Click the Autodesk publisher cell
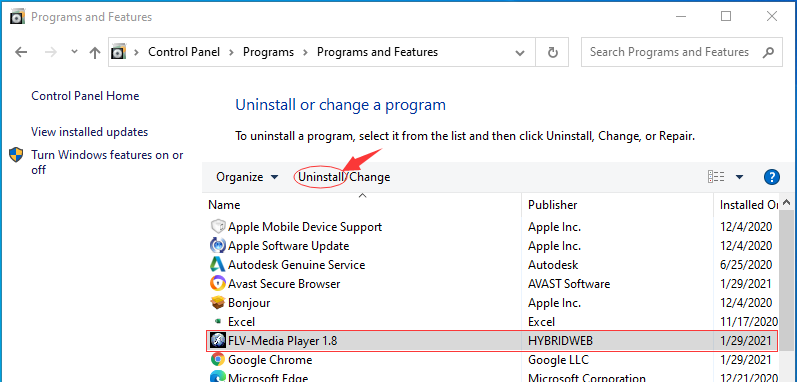This screenshot has height=382, width=797. click(553, 265)
